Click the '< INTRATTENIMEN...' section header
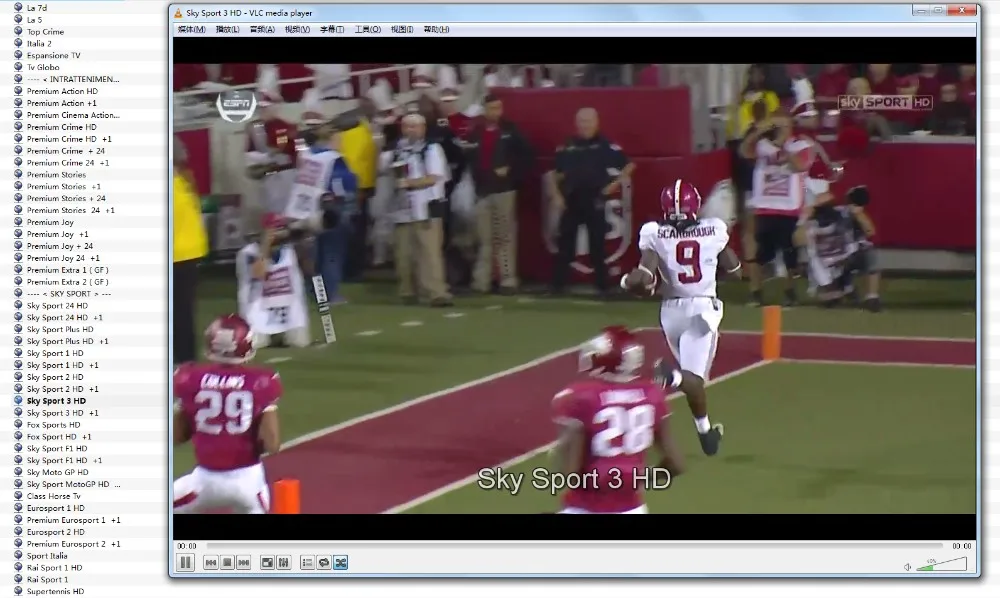 point(73,79)
